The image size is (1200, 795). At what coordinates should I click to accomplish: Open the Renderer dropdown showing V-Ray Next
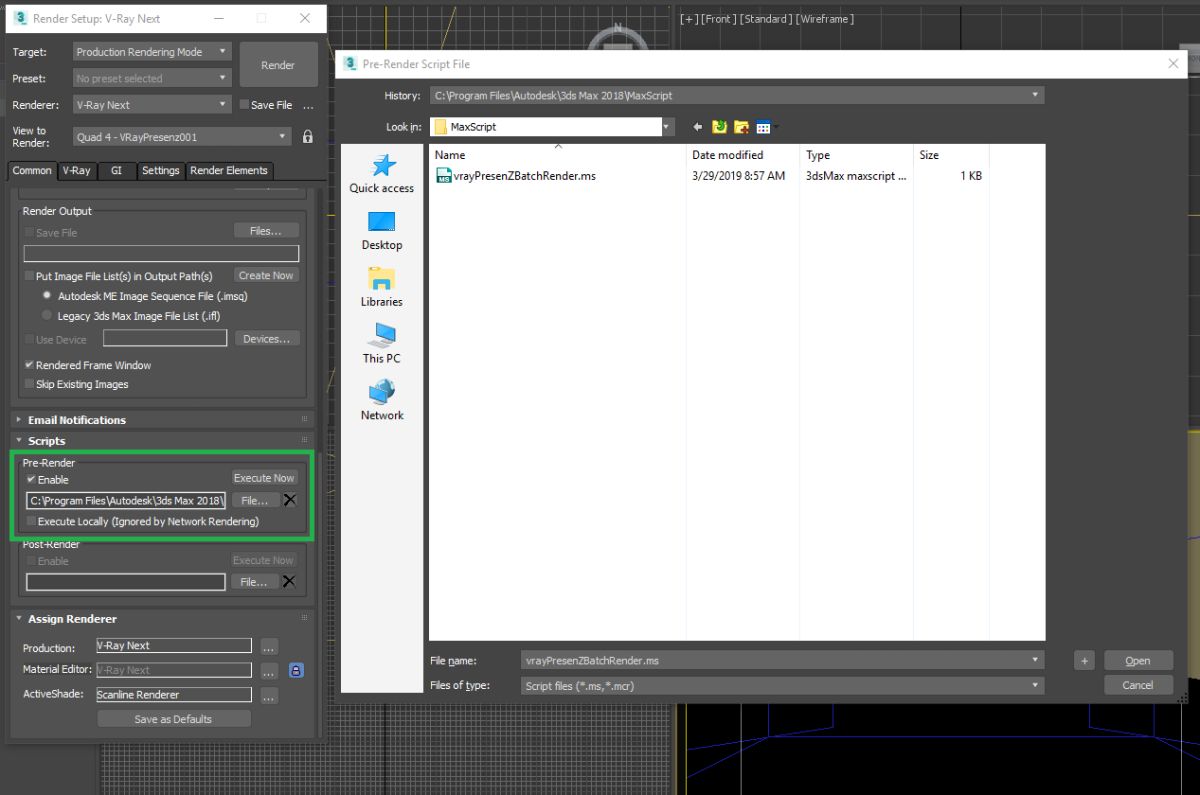(x=152, y=105)
